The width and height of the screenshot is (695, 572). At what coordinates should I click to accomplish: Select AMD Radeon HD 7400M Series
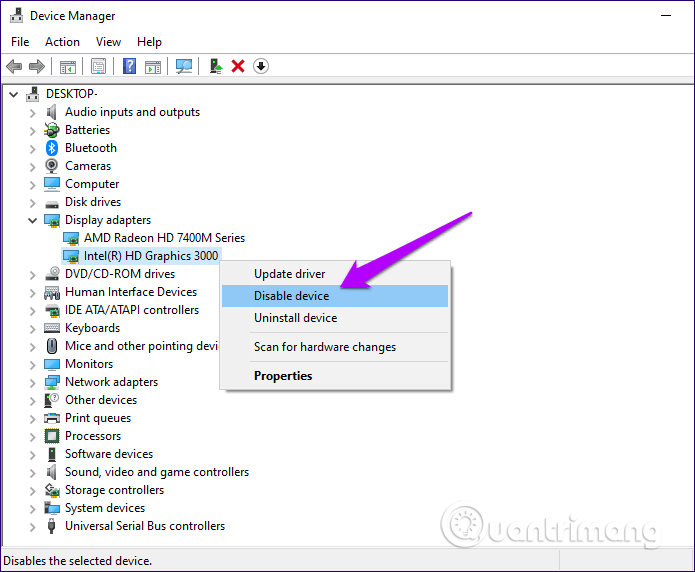point(164,238)
